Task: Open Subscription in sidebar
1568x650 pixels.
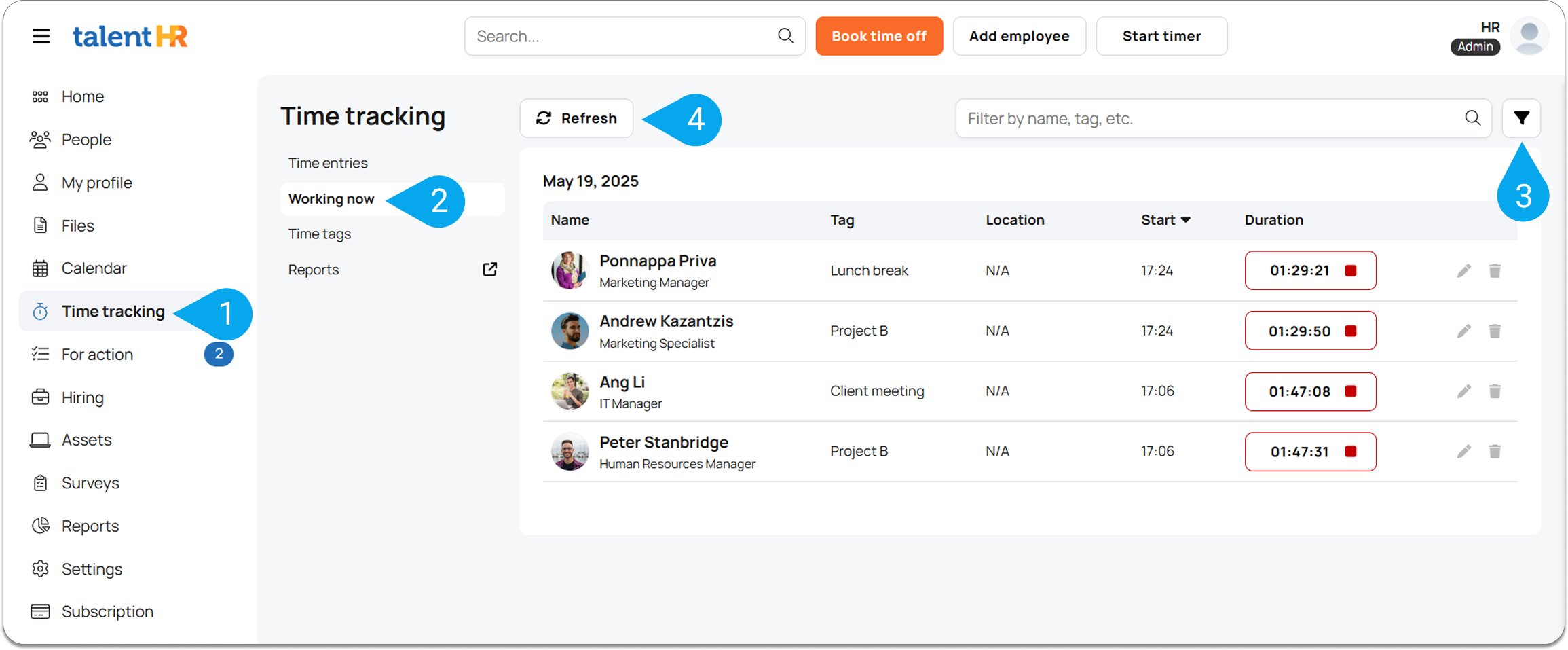Action: [x=107, y=611]
